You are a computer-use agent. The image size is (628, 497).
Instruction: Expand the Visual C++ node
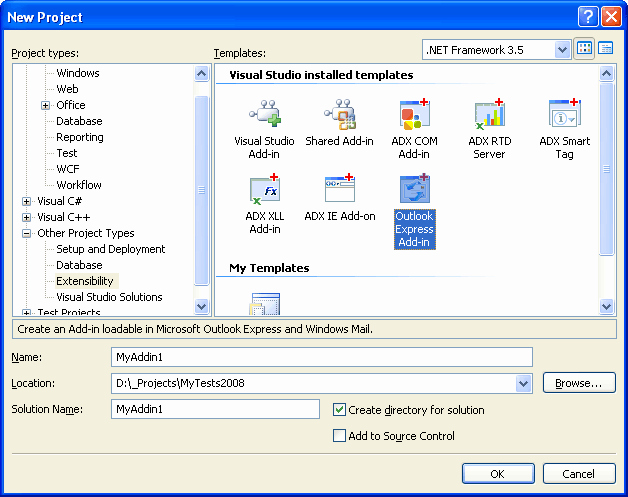26,217
